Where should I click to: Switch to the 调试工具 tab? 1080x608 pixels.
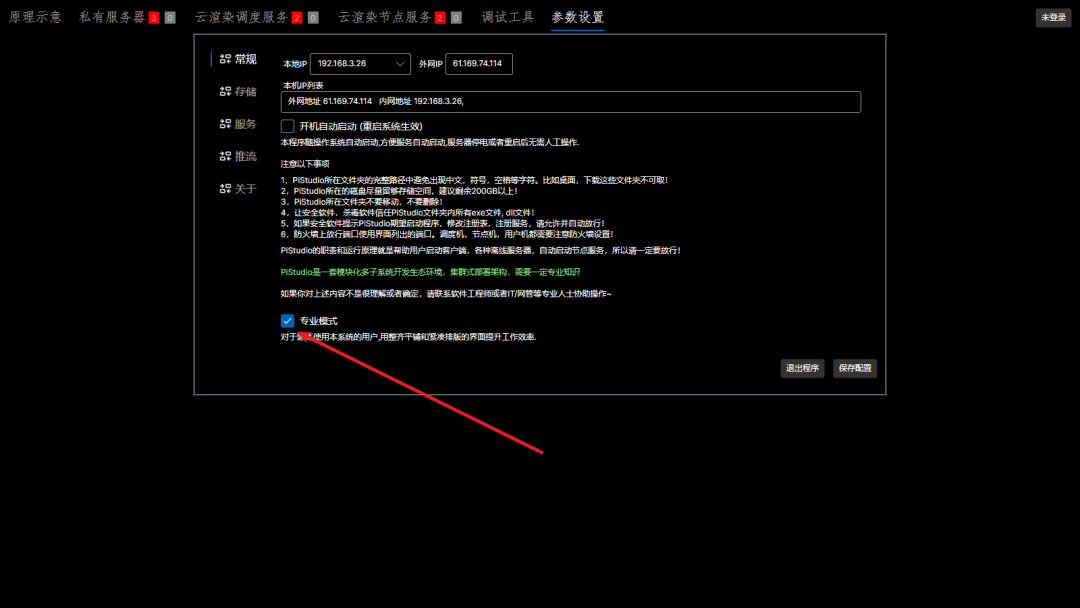coord(508,17)
